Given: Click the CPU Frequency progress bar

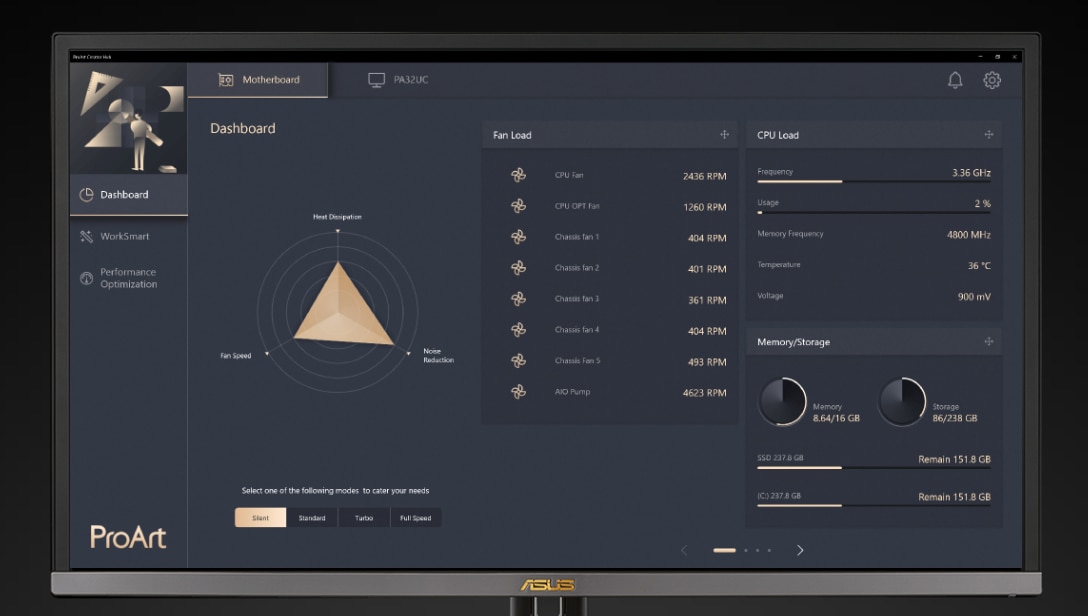Looking at the screenshot, I should pos(873,182).
